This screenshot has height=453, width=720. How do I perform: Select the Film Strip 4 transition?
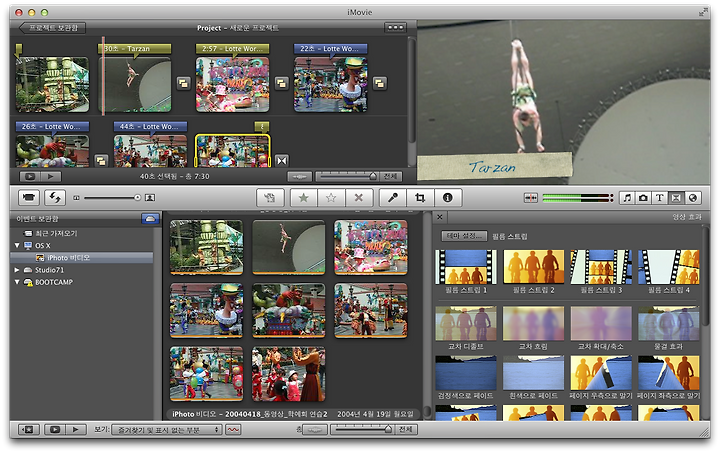tap(668, 267)
